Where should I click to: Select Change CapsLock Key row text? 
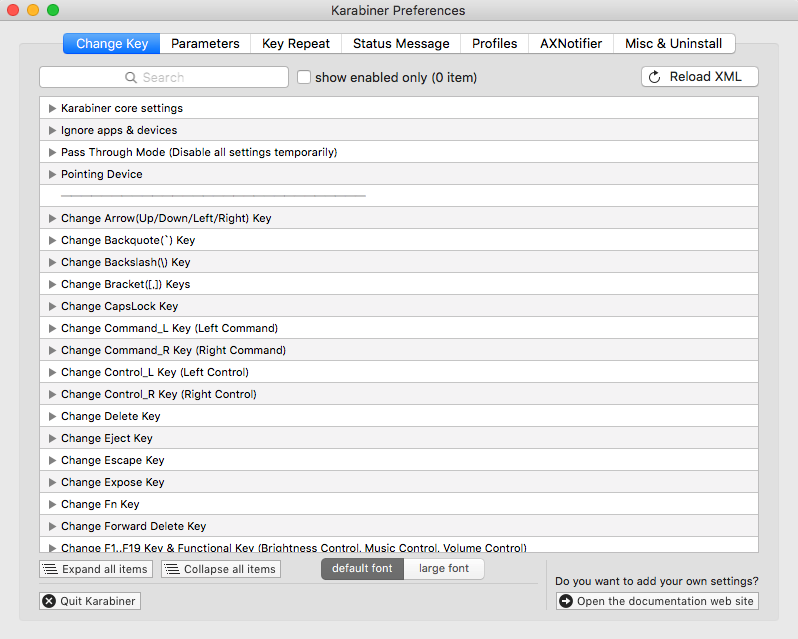pyautogui.click(x=120, y=306)
